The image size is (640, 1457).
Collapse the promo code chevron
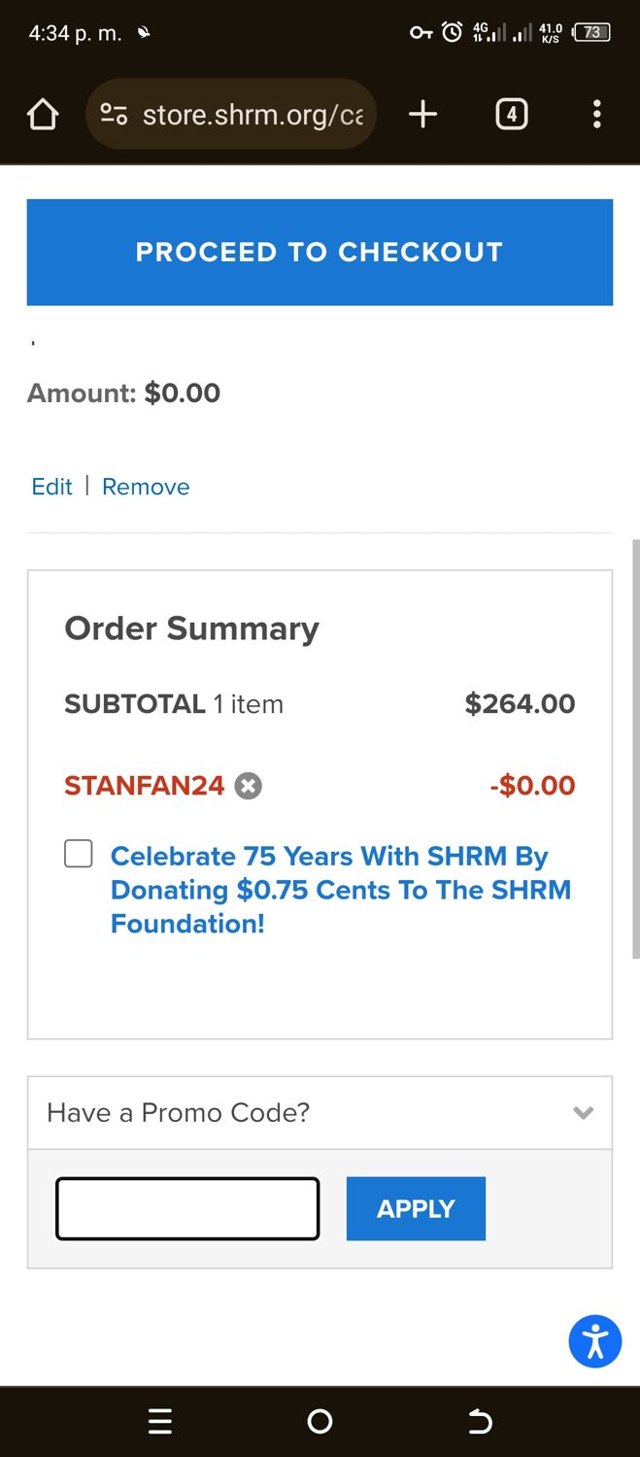click(583, 1113)
